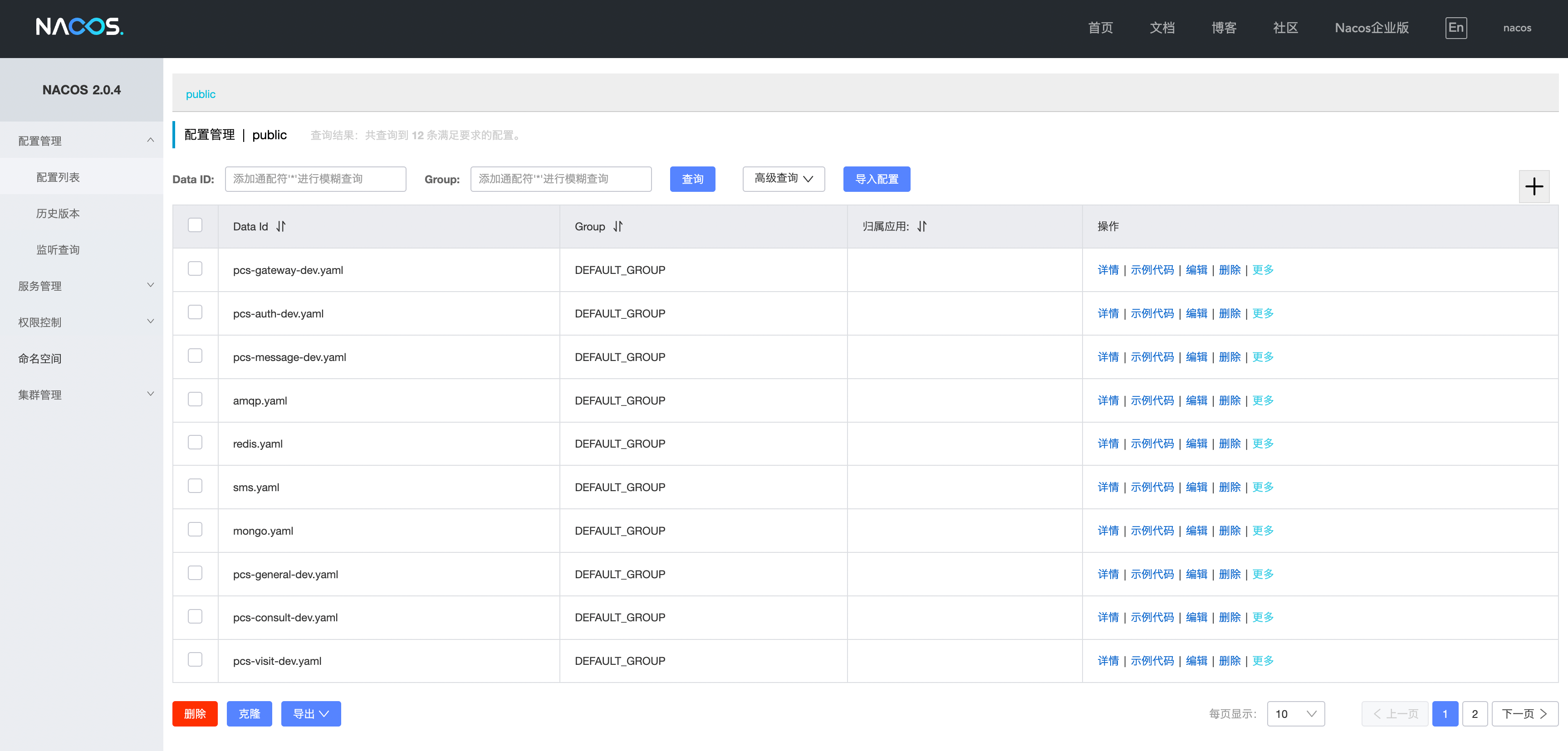Click 编辑 link for amqp.yaml

pyautogui.click(x=1196, y=400)
